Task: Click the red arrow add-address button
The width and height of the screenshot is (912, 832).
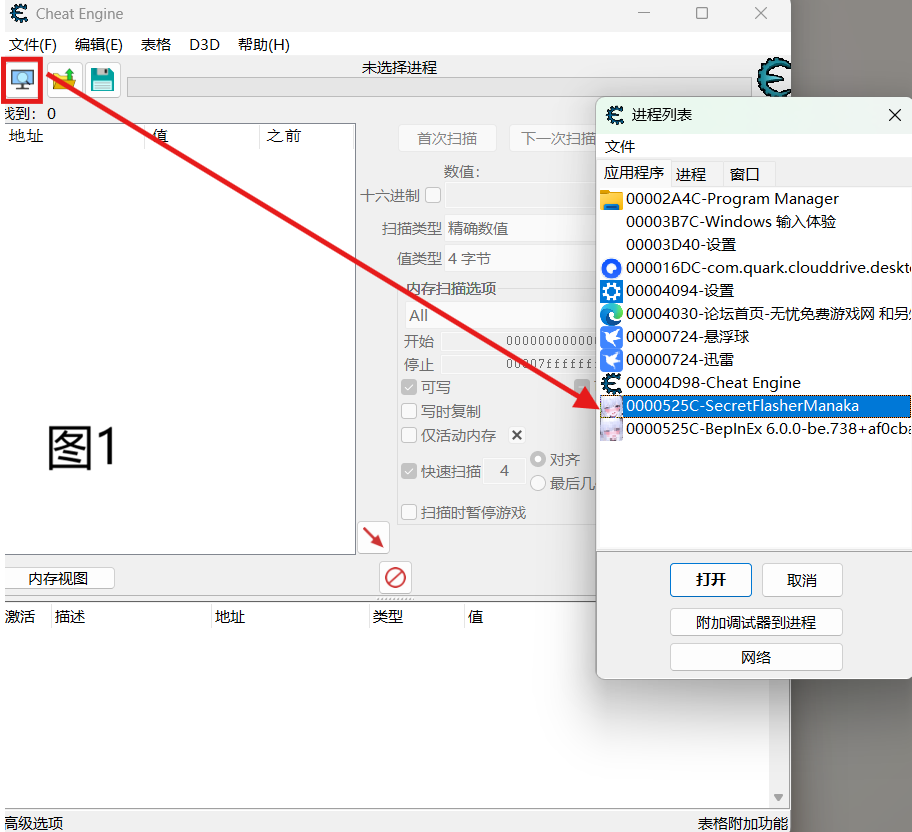Action: tap(373, 537)
